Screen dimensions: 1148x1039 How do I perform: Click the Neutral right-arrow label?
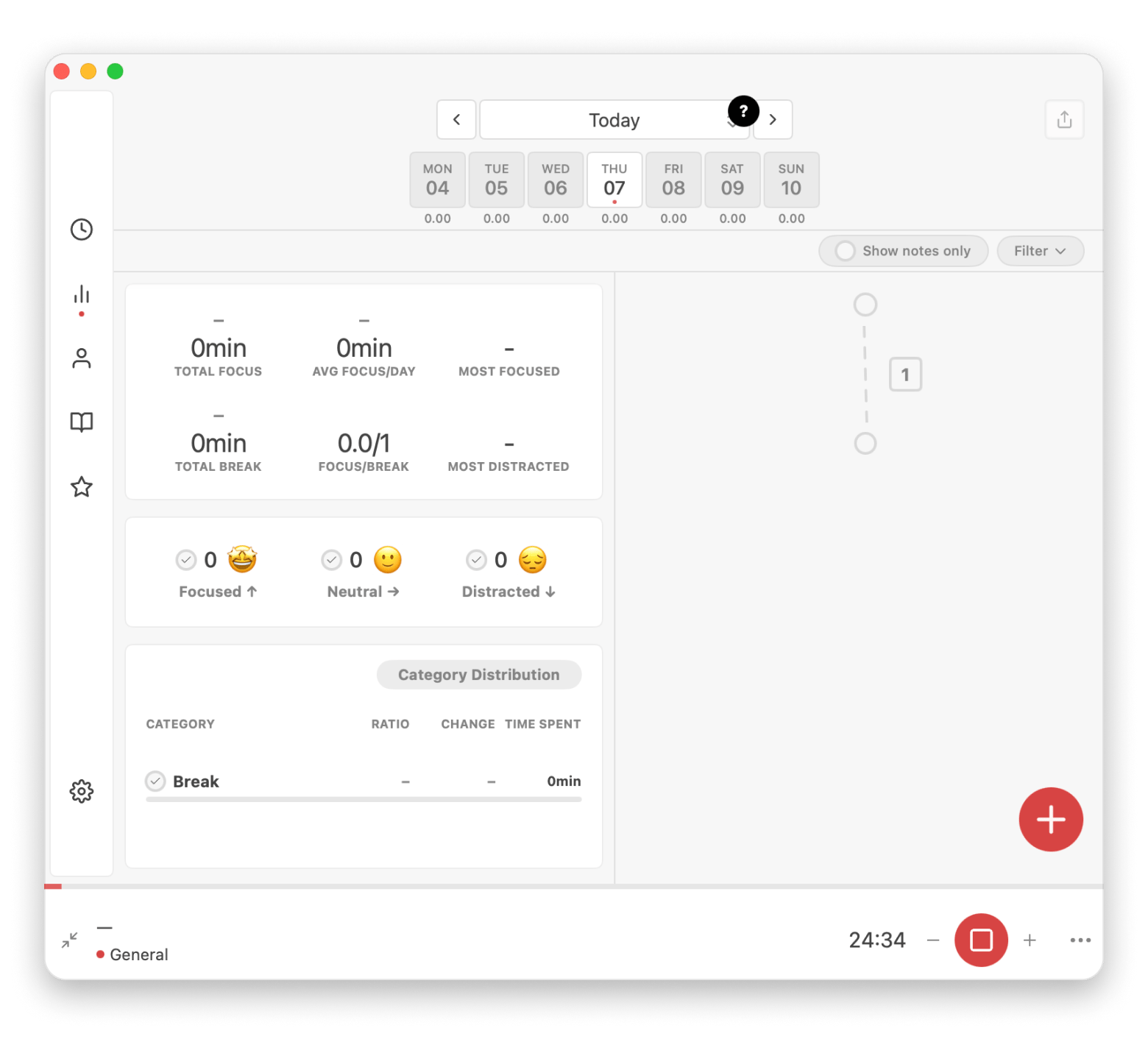click(364, 592)
